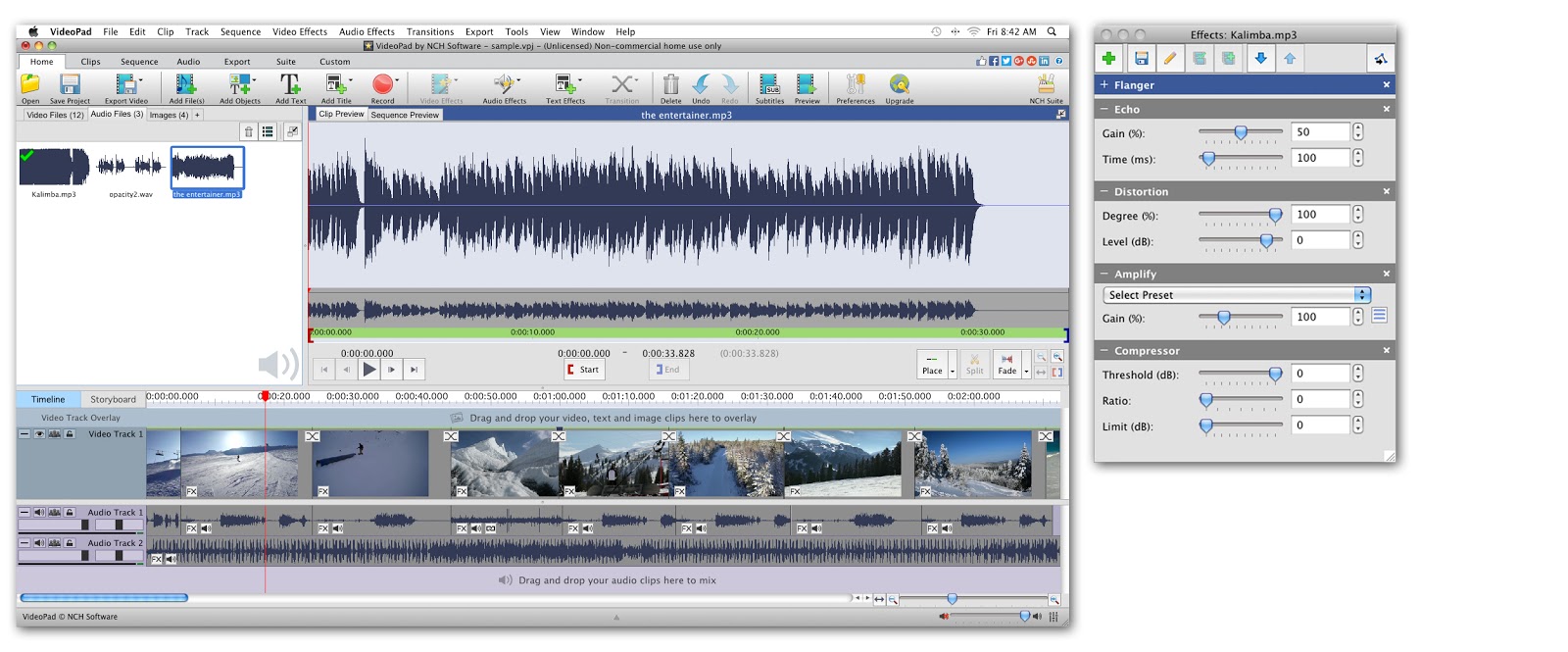Remove the Flanger effect with its X

(x=1386, y=85)
